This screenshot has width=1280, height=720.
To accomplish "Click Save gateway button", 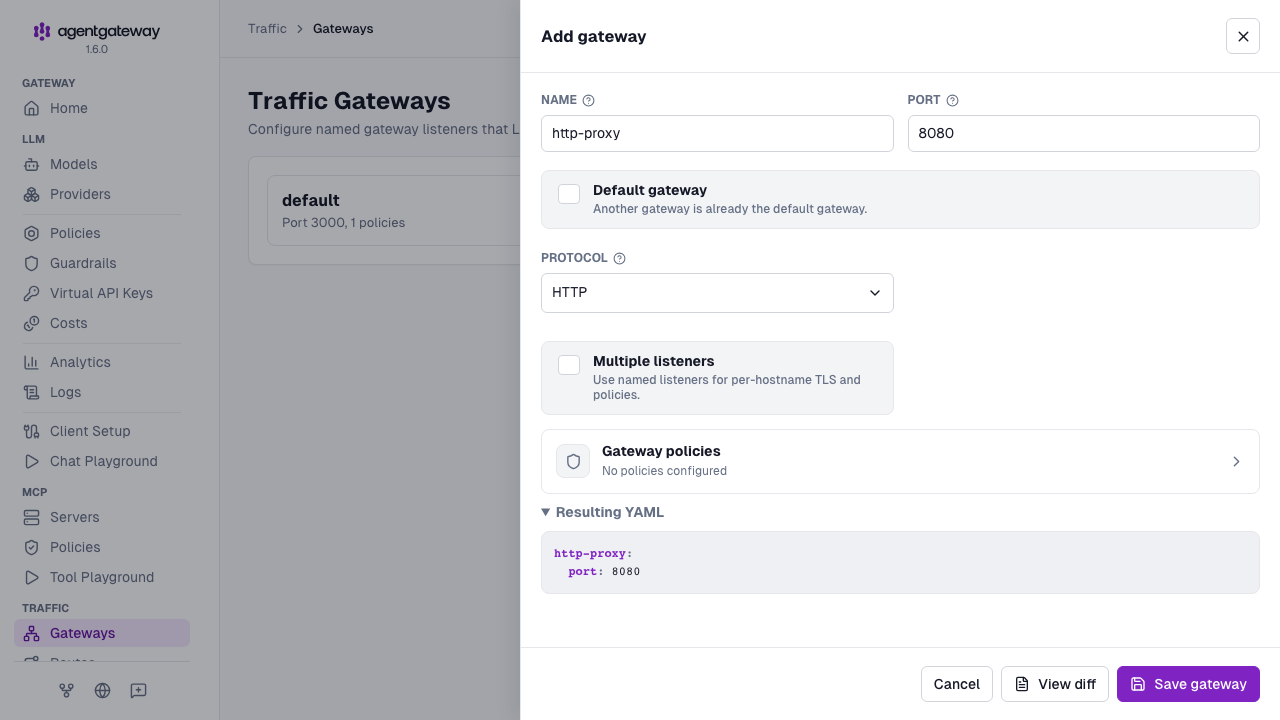I will [x=1188, y=684].
